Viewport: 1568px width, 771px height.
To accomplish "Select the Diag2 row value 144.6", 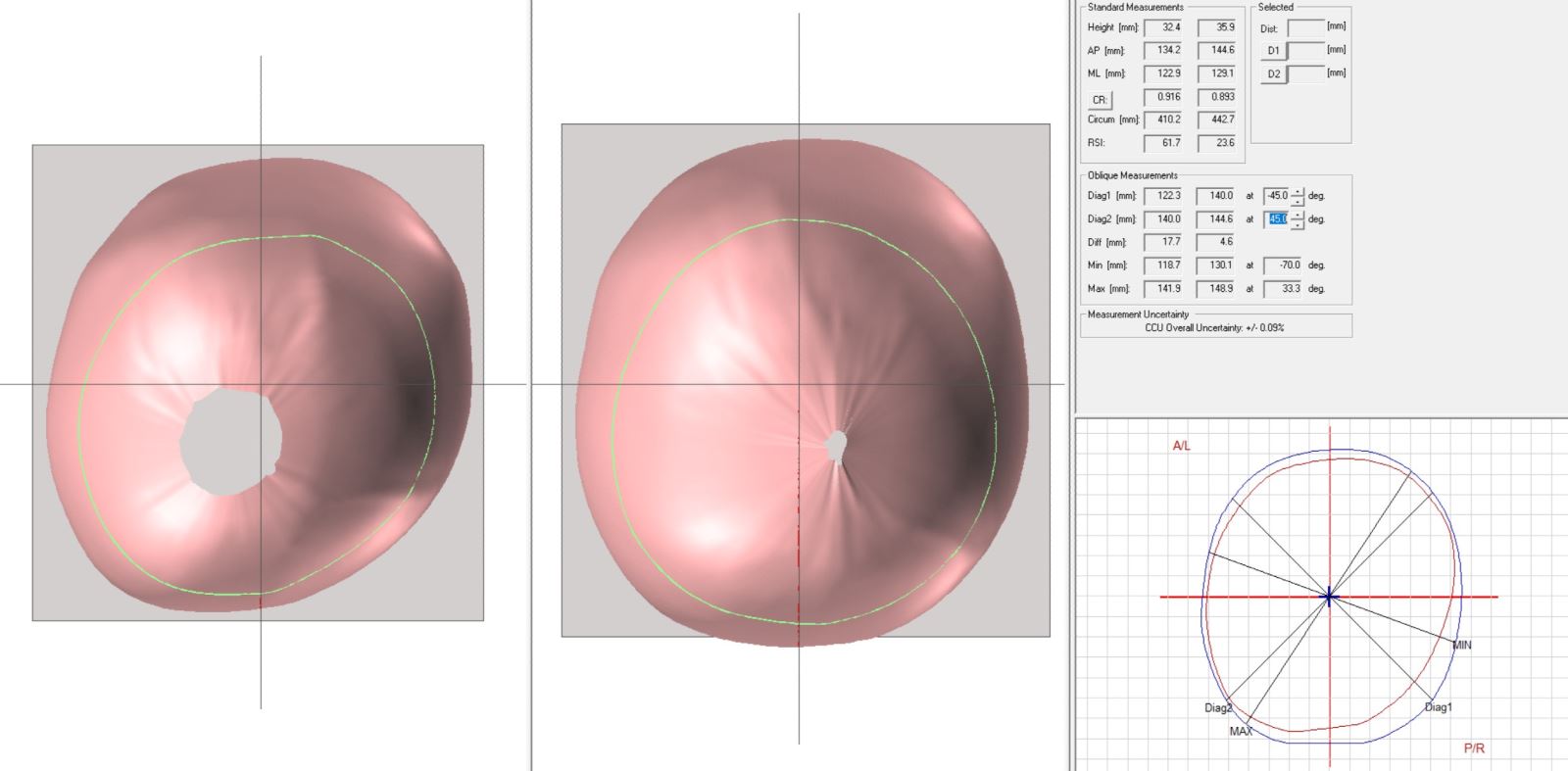I will pos(1216,219).
